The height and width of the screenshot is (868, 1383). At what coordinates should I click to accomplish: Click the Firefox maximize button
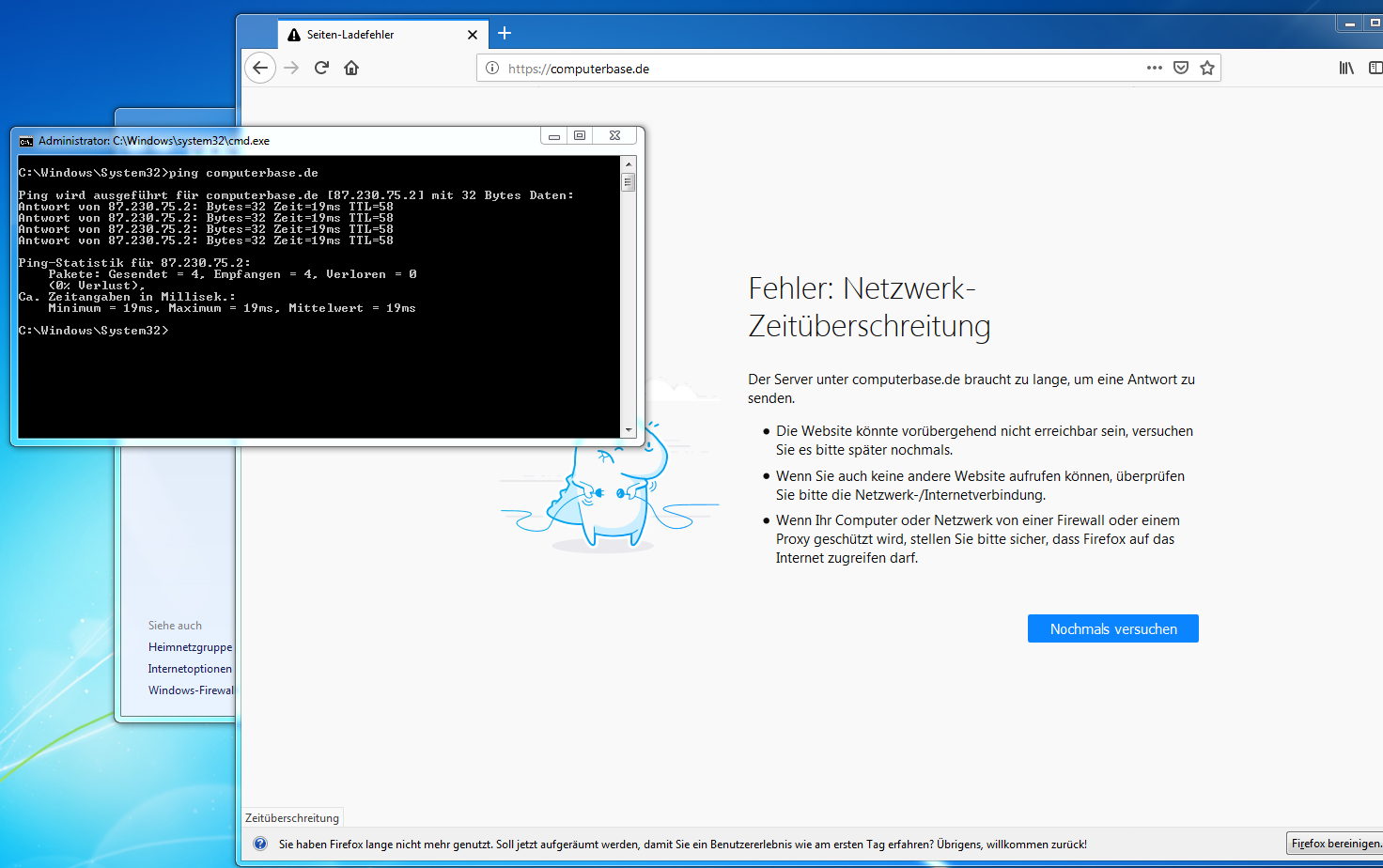(1373, 23)
